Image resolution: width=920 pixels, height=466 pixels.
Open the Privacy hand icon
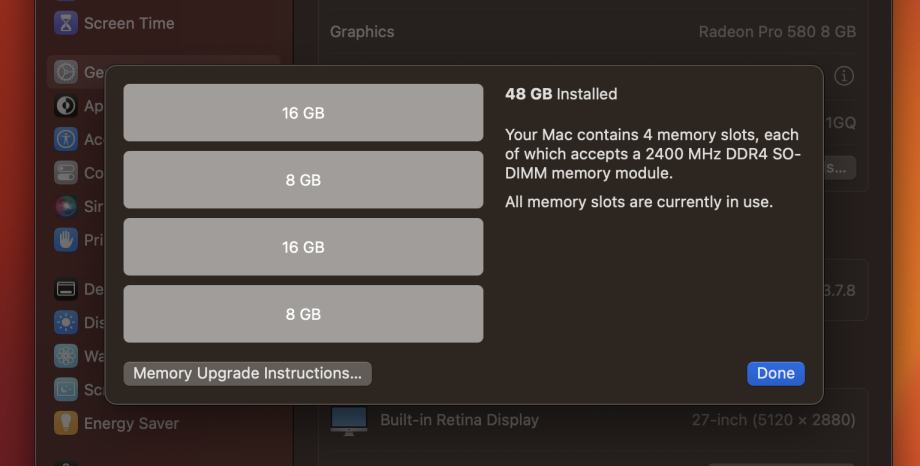(x=66, y=240)
